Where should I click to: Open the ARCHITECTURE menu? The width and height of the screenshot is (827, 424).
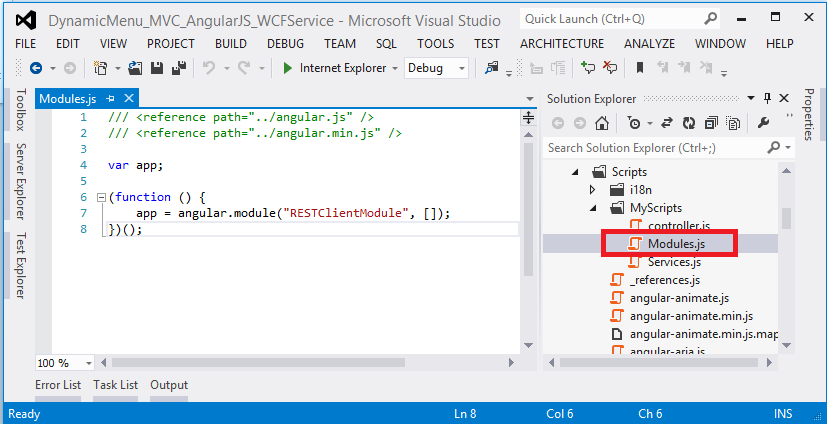point(562,44)
